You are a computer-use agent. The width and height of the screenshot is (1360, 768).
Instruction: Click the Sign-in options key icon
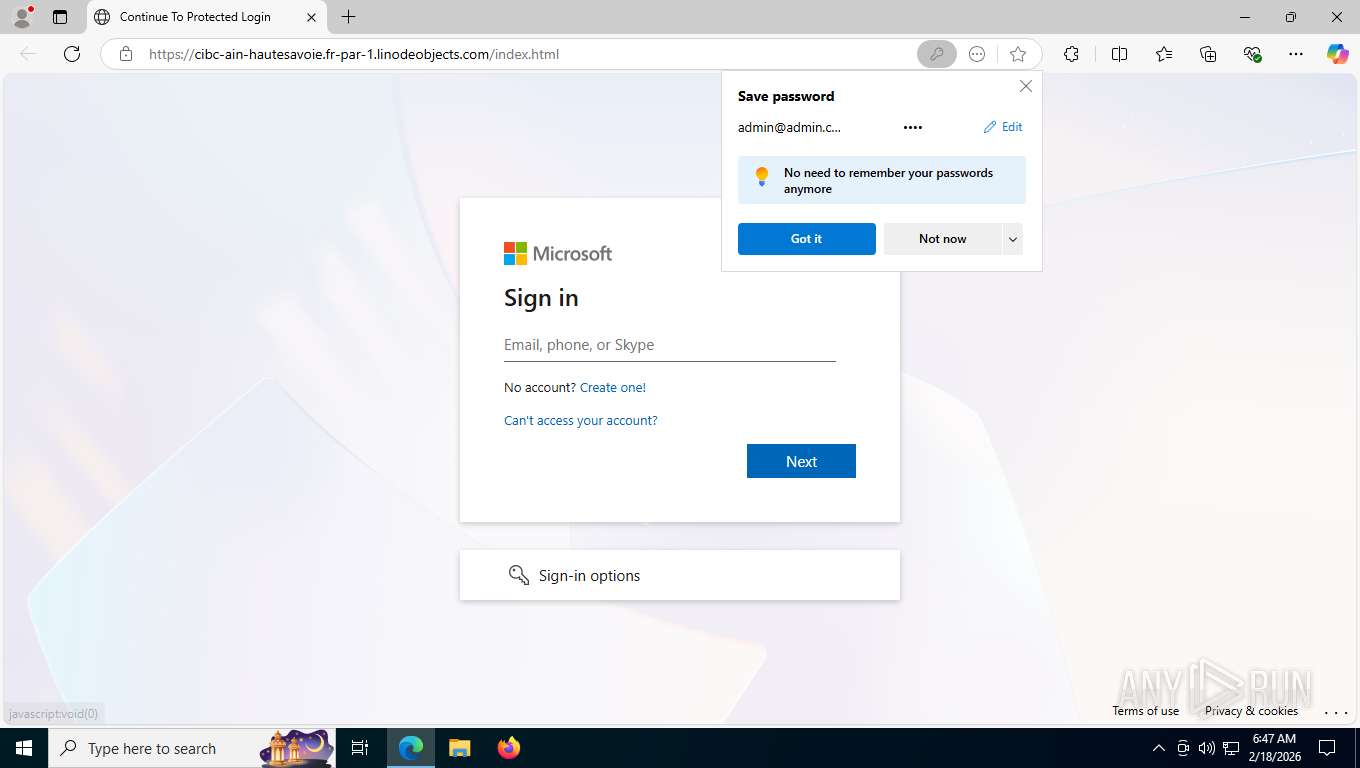point(519,575)
